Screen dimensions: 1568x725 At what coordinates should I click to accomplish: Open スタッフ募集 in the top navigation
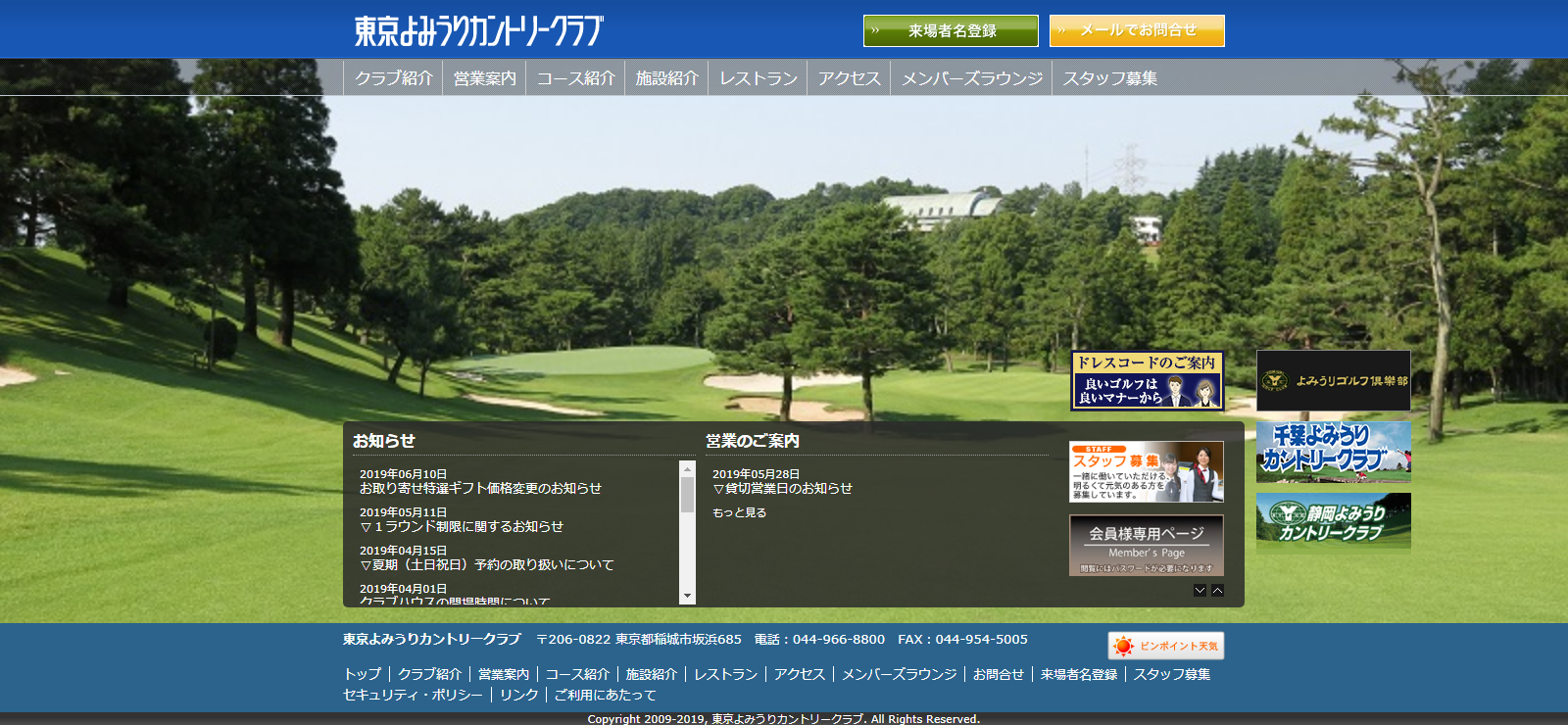pos(1110,77)
